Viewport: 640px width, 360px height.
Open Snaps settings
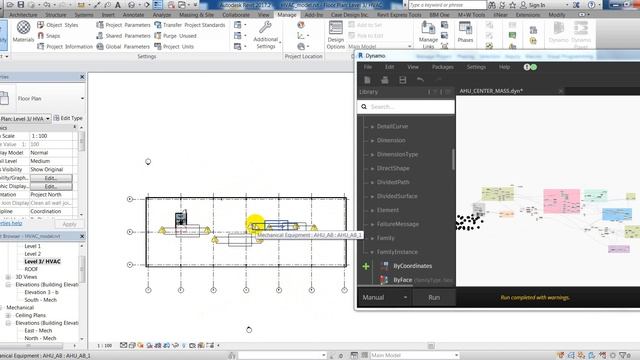coord(49,36)
